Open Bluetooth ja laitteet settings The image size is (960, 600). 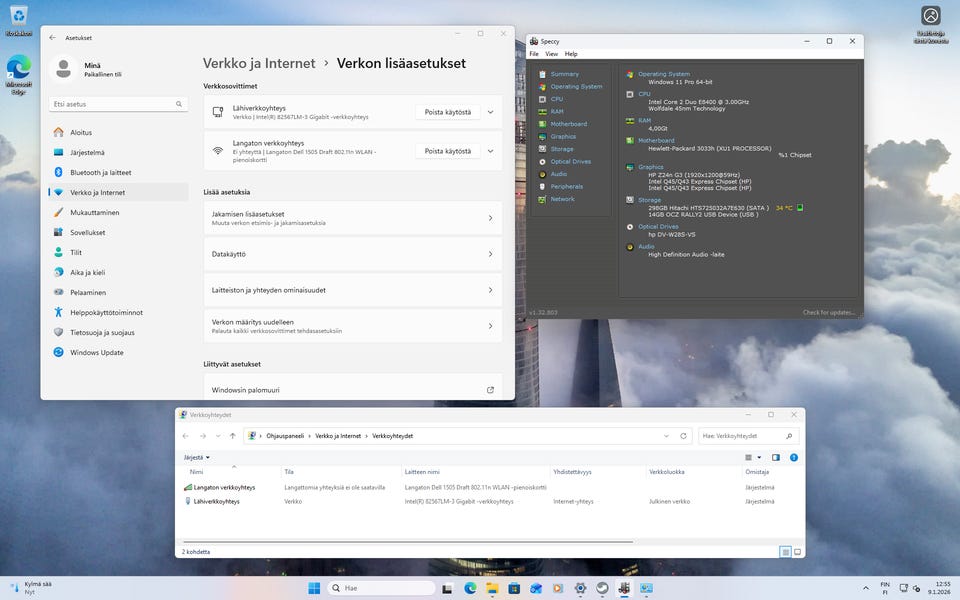coord(100,172)
